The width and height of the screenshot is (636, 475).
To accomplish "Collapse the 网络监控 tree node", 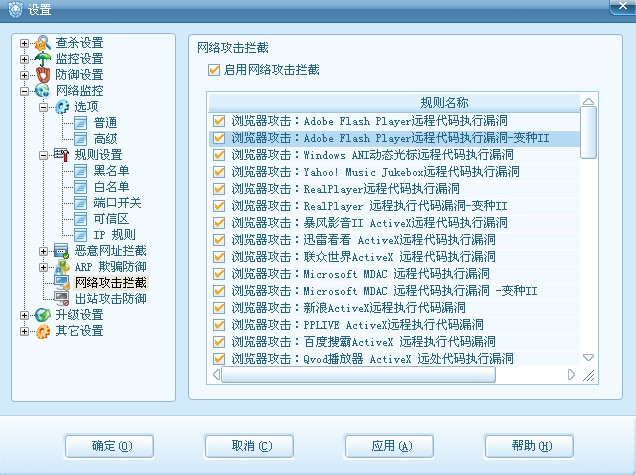I will (24, 91).
